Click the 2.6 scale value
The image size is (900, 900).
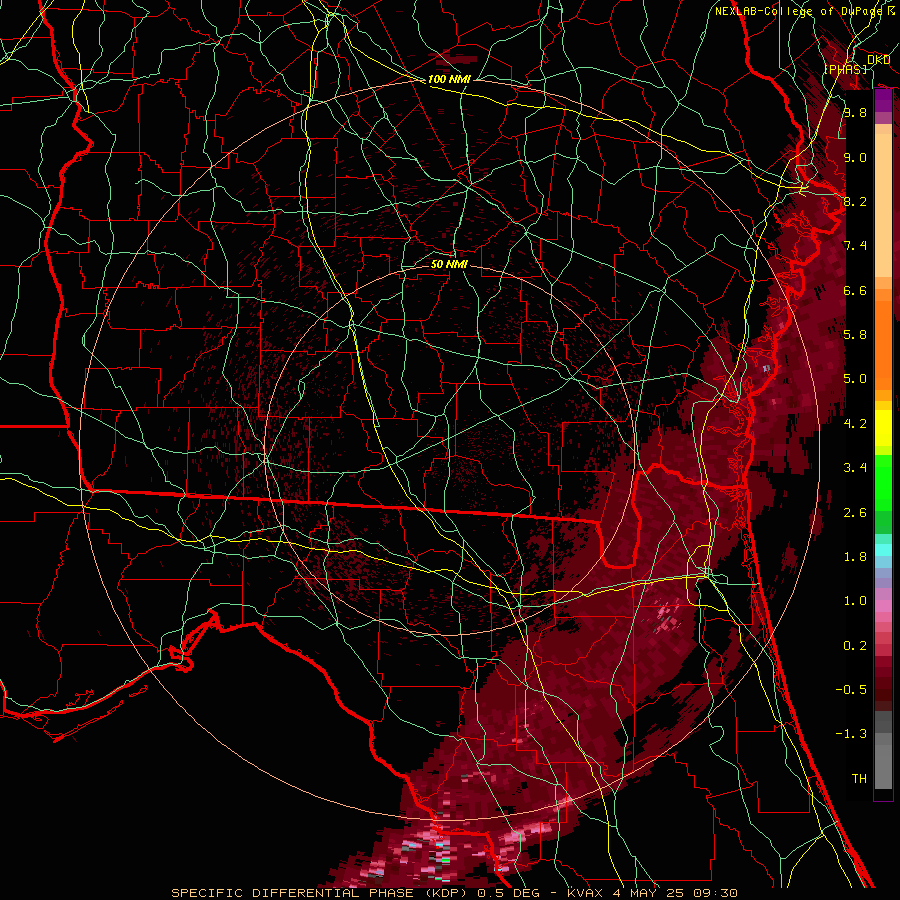[855, 513]
